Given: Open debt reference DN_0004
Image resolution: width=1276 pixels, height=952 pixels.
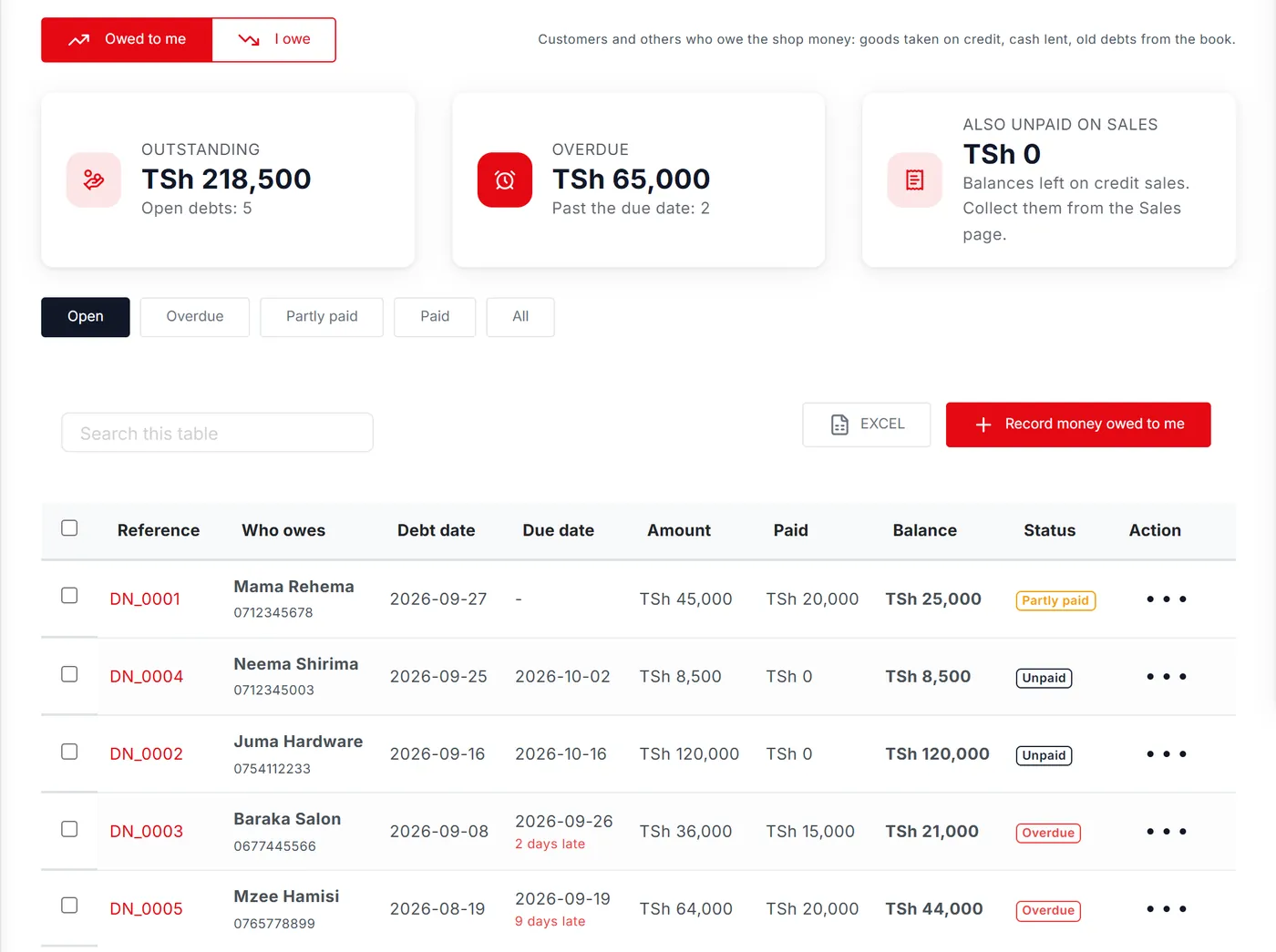Looking at the screenshot, I should (147, 677).
